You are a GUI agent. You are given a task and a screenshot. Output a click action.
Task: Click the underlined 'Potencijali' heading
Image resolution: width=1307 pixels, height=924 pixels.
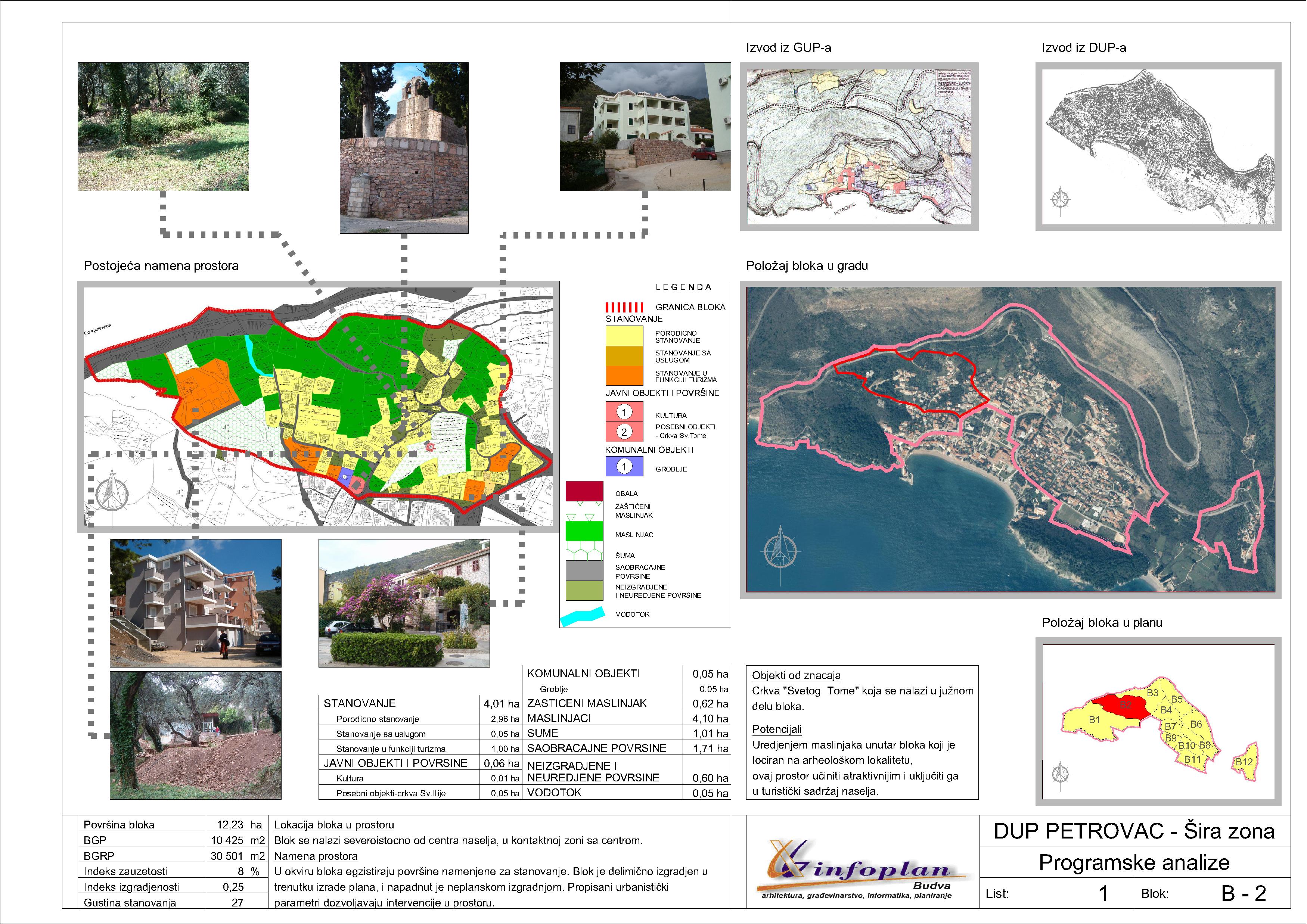click(x=777, y=729)
